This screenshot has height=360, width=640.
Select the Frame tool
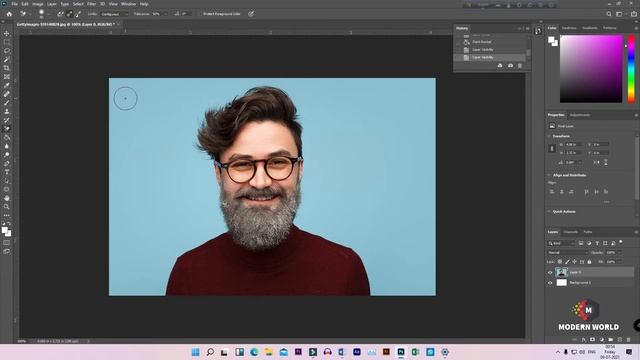(7, 77)
